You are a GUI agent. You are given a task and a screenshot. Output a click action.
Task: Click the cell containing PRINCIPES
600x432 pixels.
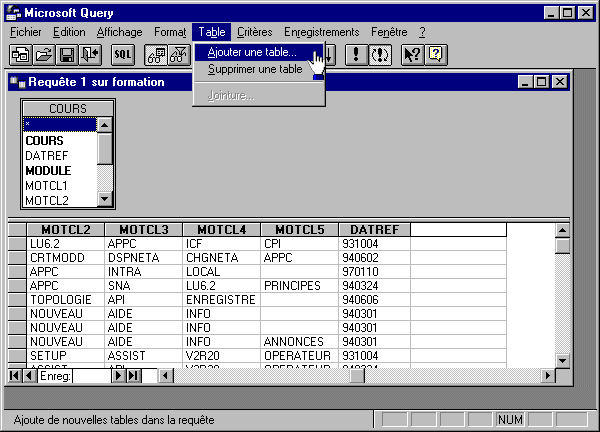pyautogui.click(x=300, y=285)
